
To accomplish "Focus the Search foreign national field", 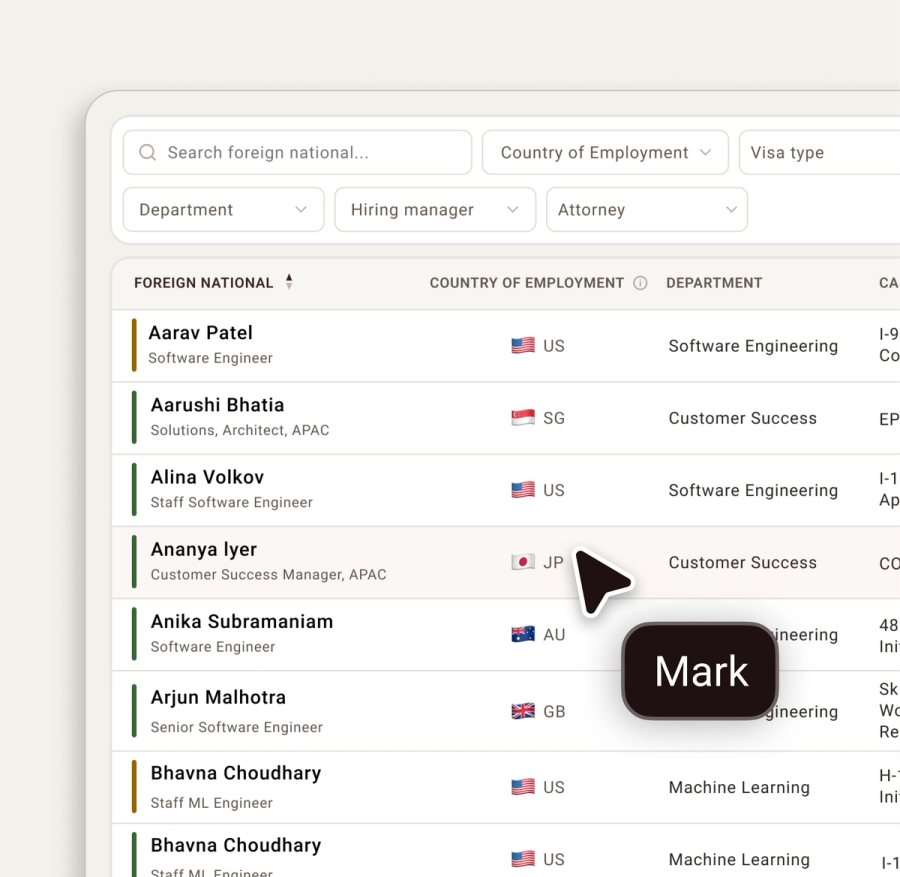I will (x=297, y=152).
